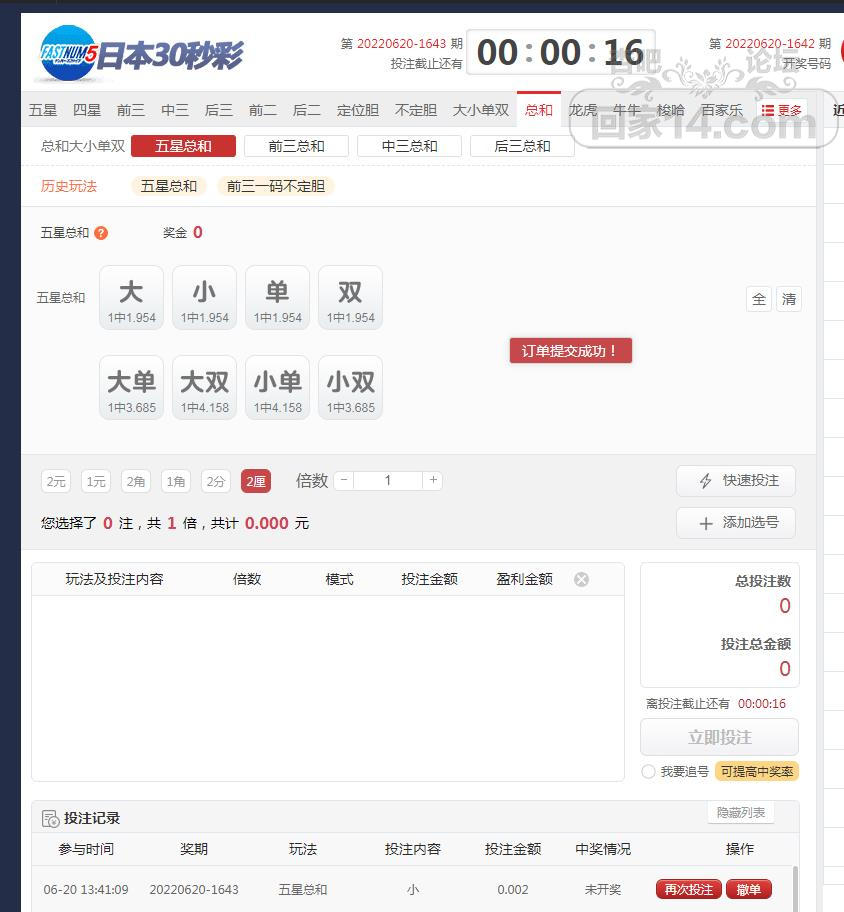
Task: Select all options with the 全 button
Action: click(x=759, y=299)
